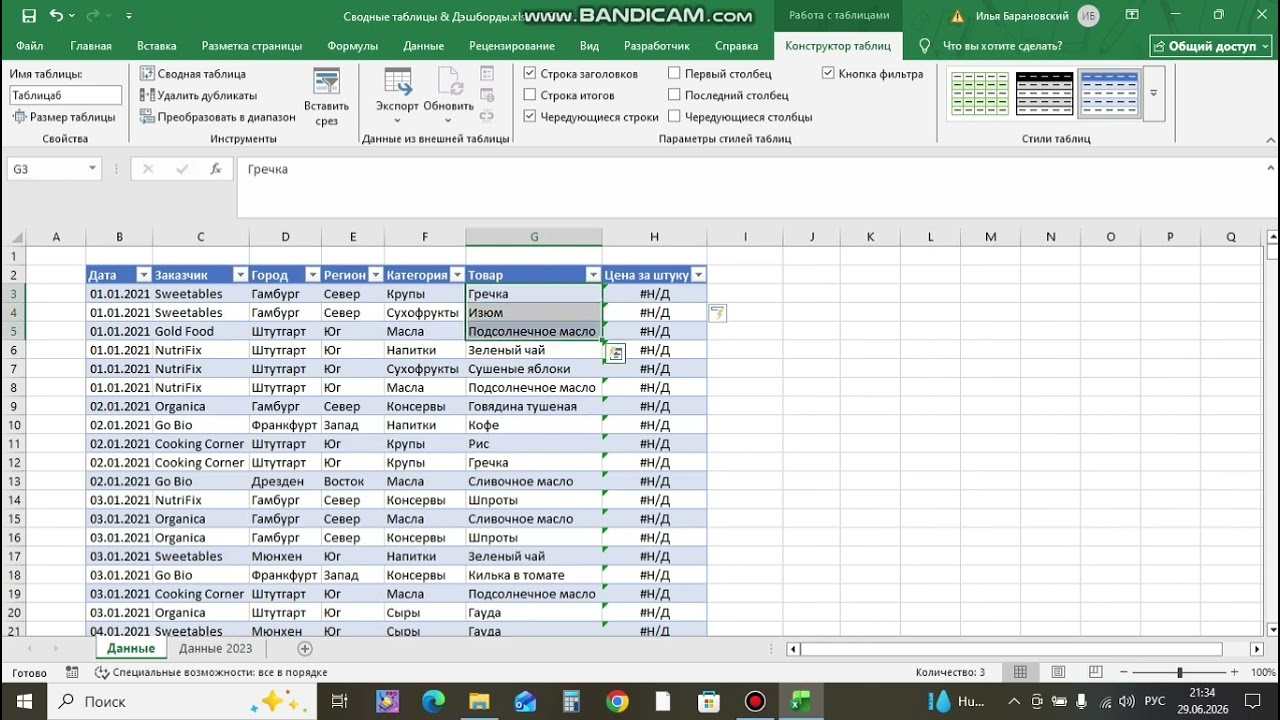This screenshot has width=1280, height=720.
Task: Add a new sheet with the plus icon
Action: pos(305,649)
